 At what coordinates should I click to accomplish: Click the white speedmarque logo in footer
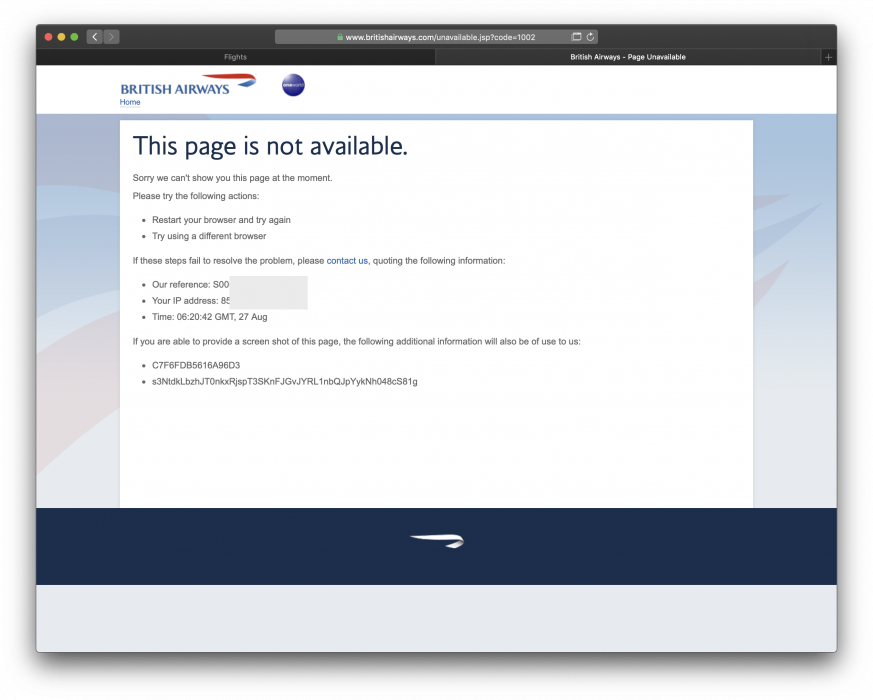[x=437, y=541]
